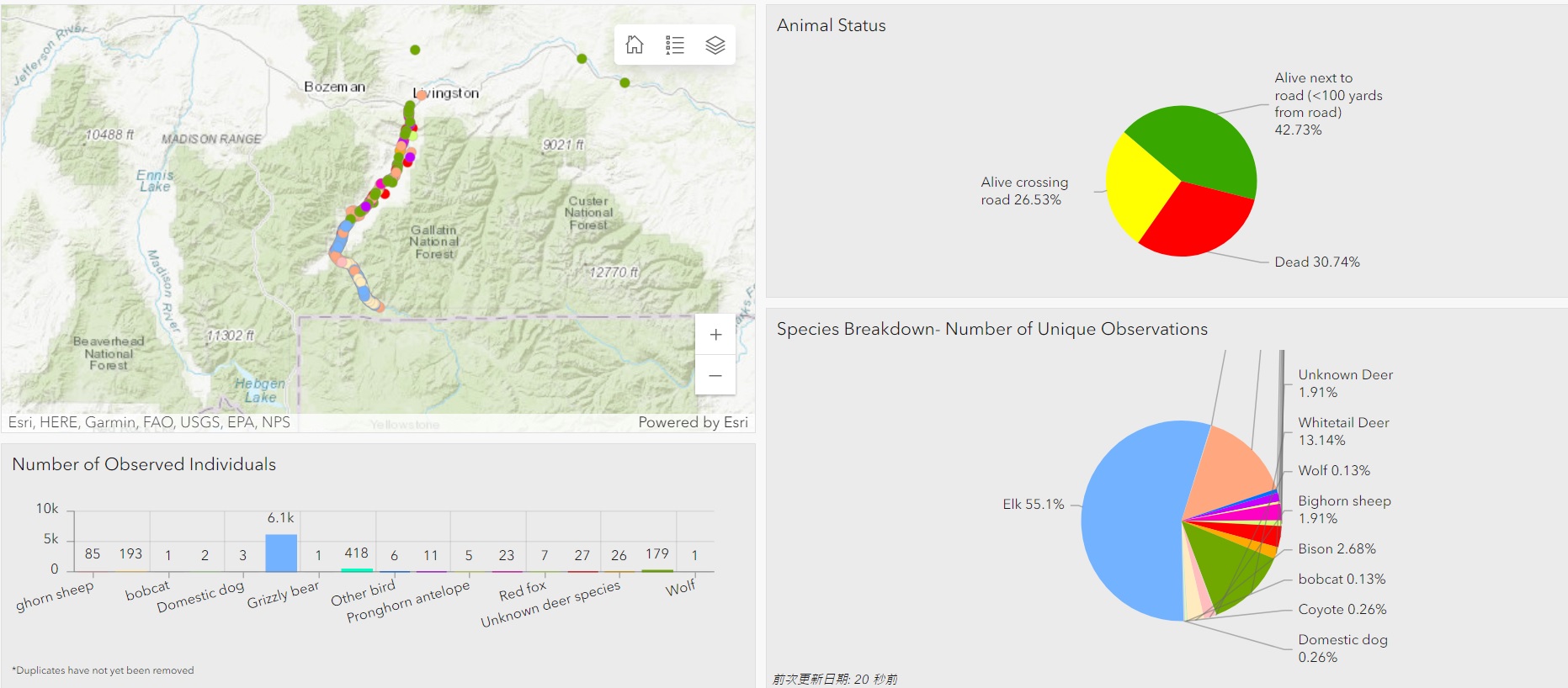Image resolution: width=1568 pixels, height=688 pixels.
Task: Click the Bozeman label on the map
Action: click(334, 87)
